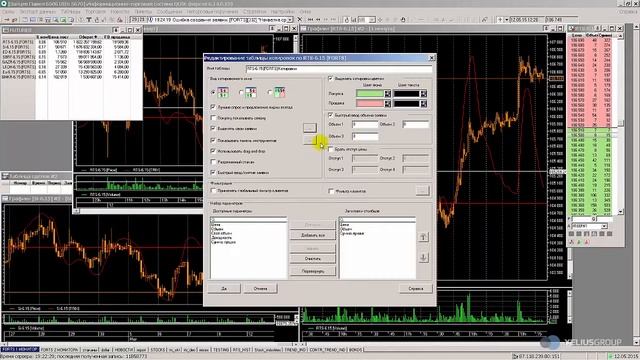Click green buy background color swatch

click(370, 93)
